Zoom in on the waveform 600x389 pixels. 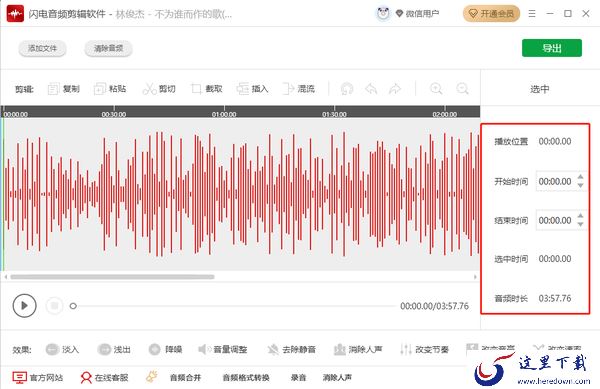tap(436, 89)
